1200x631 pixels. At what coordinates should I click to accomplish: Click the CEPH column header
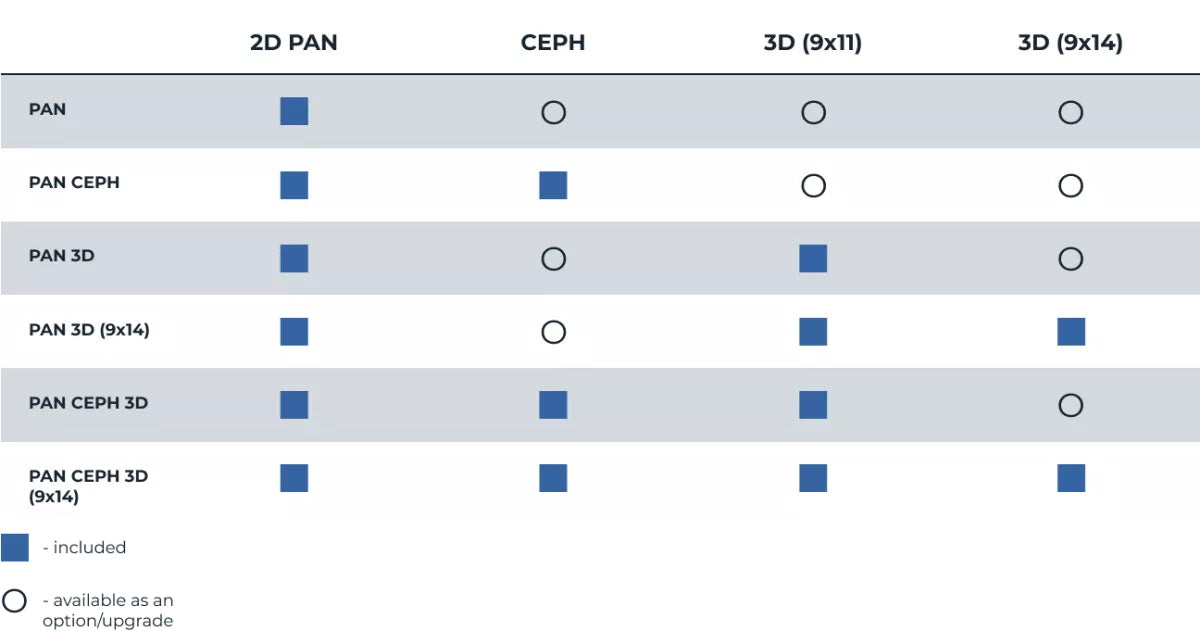point(553,43)
